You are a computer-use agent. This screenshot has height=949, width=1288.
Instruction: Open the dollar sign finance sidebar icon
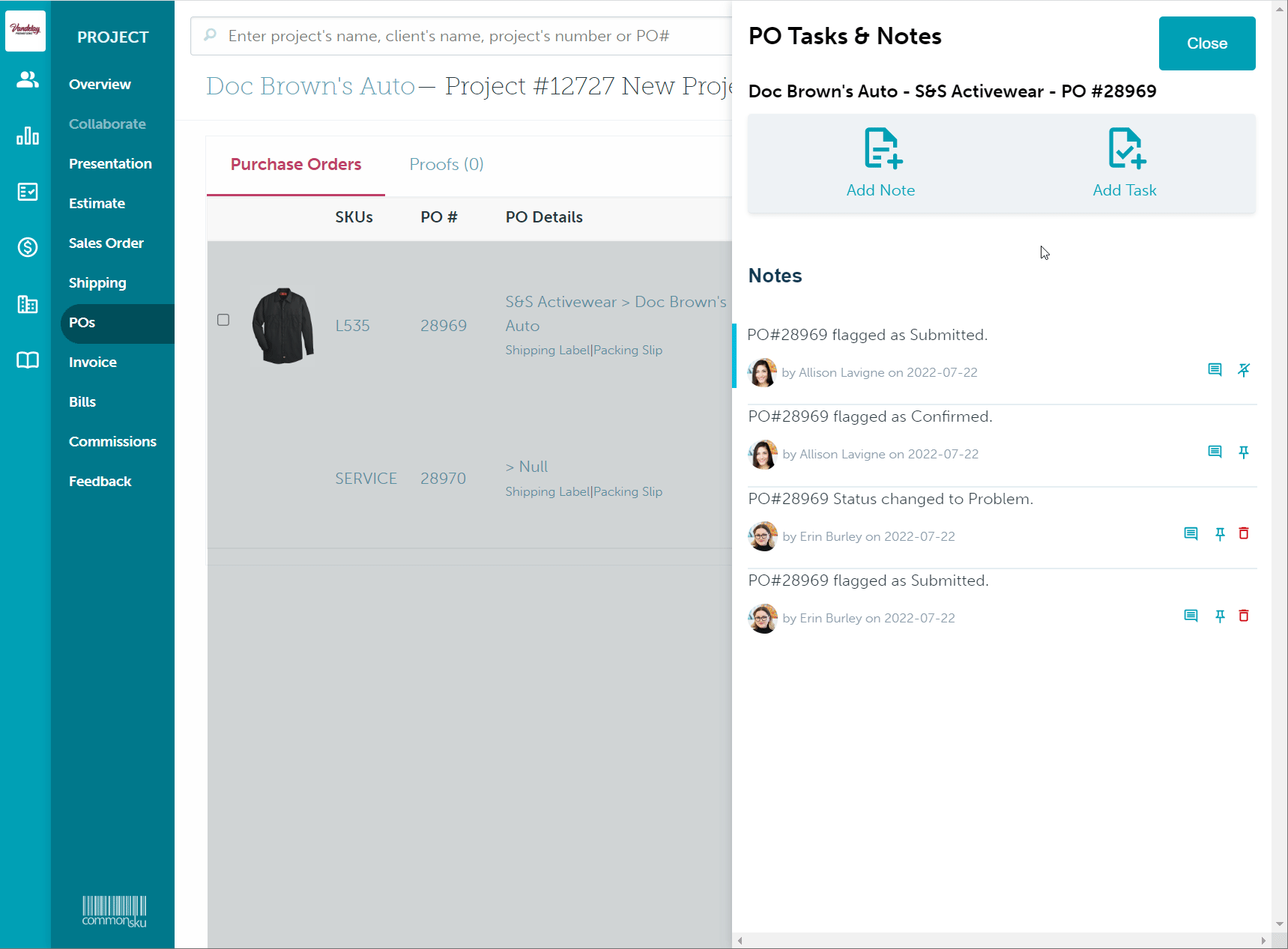(x=27, y=246)
